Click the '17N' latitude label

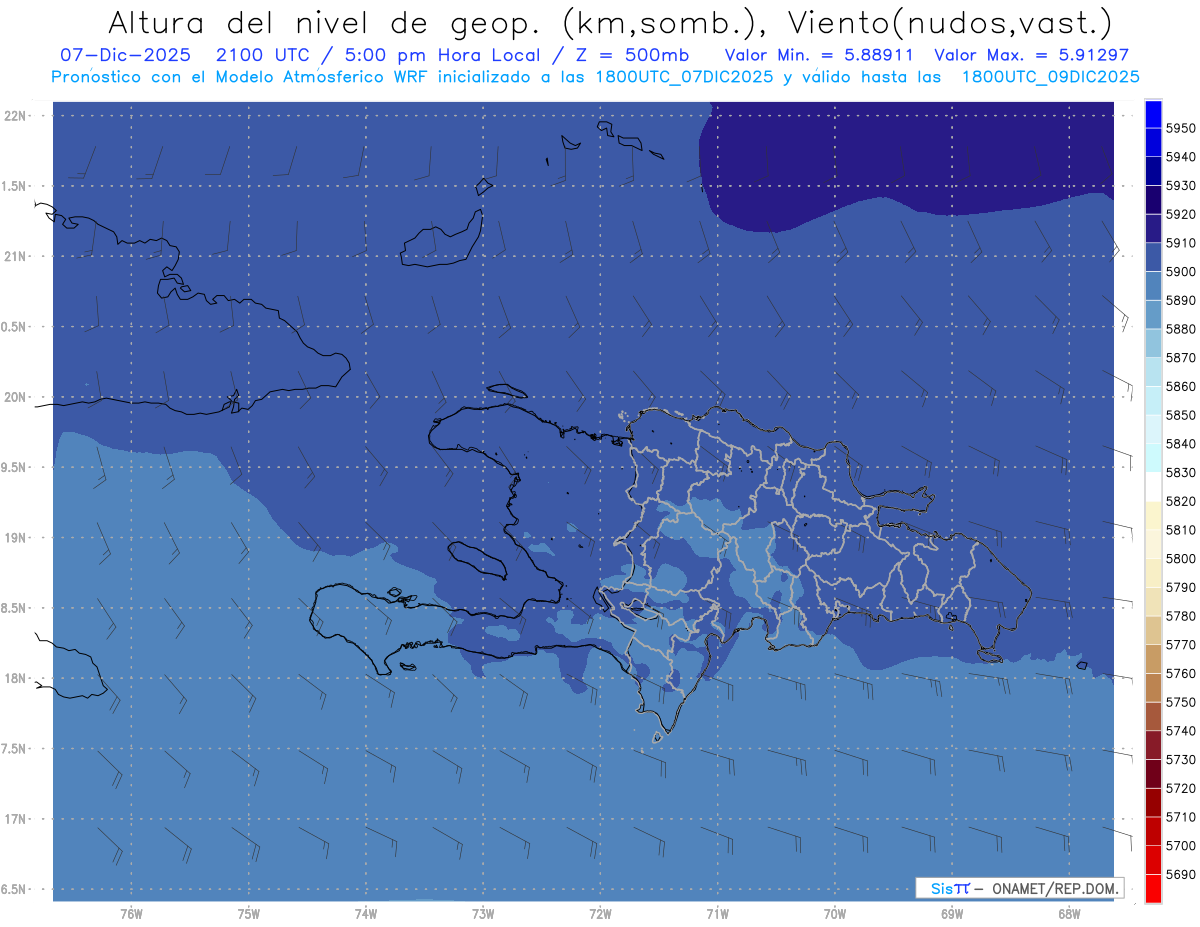click(15, 819)
